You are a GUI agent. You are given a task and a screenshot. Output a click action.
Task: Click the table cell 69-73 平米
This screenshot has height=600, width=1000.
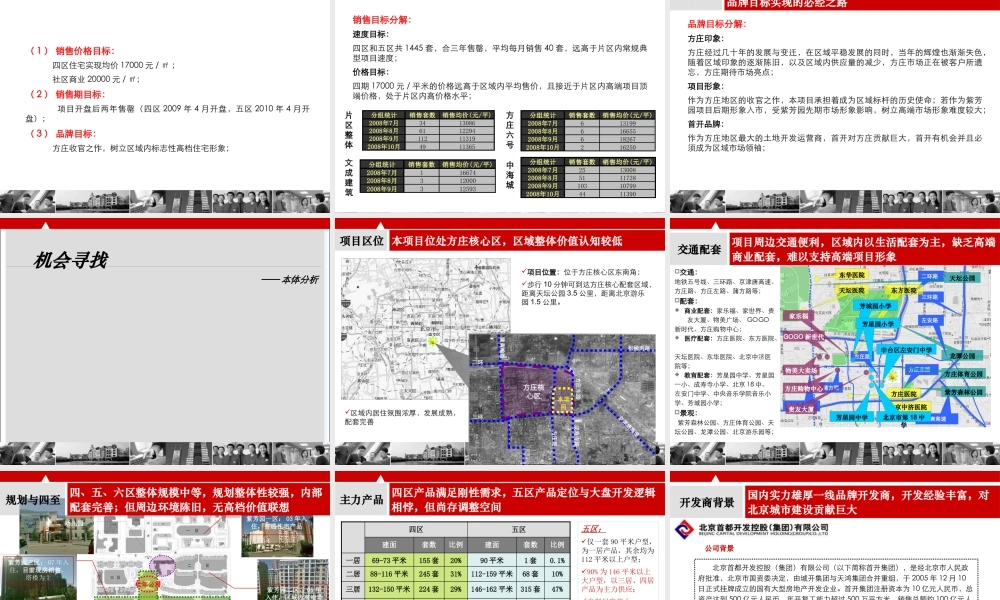(x=389, y=560)
